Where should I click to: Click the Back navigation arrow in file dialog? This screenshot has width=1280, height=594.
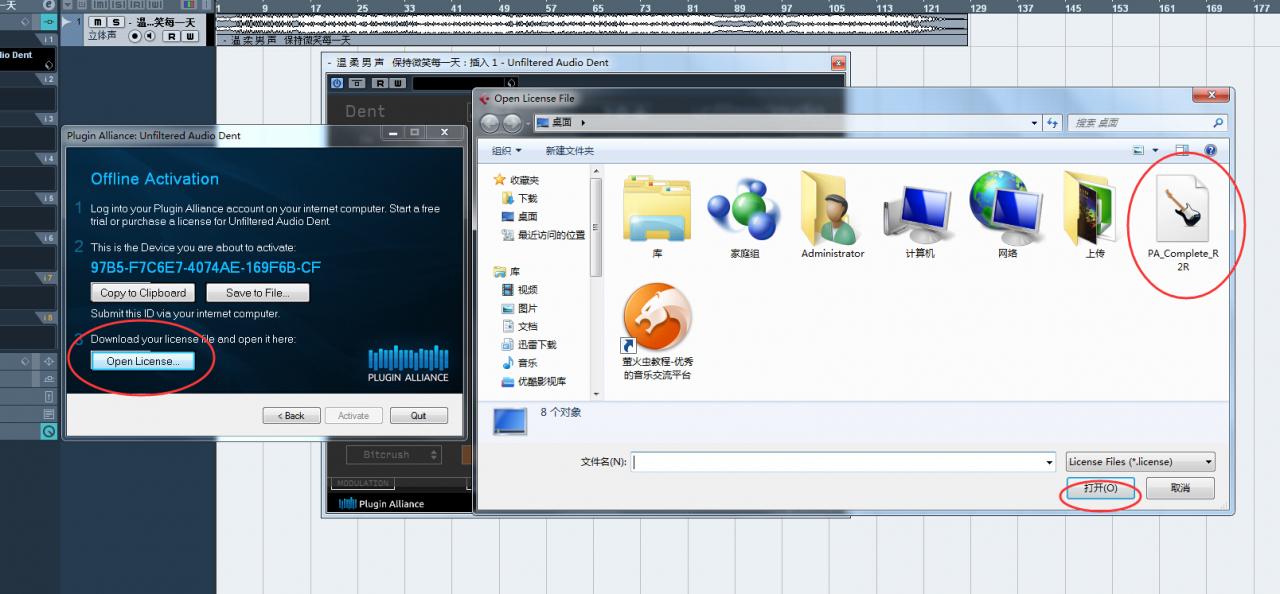tap(490, 123)
